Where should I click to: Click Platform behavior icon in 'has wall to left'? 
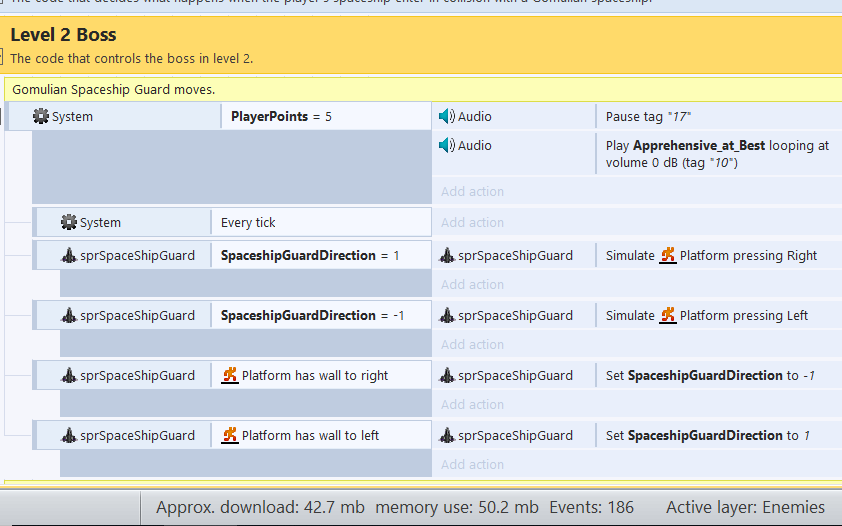230,436
